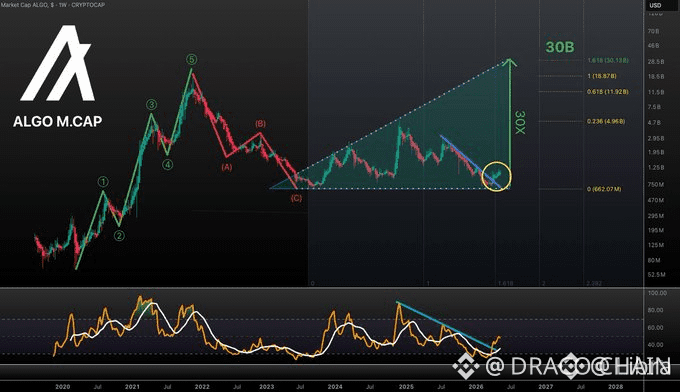This screenshot has height=392, width=680.
Task: Click the Market Cap ALGO chart title
Action: point(53,5)
